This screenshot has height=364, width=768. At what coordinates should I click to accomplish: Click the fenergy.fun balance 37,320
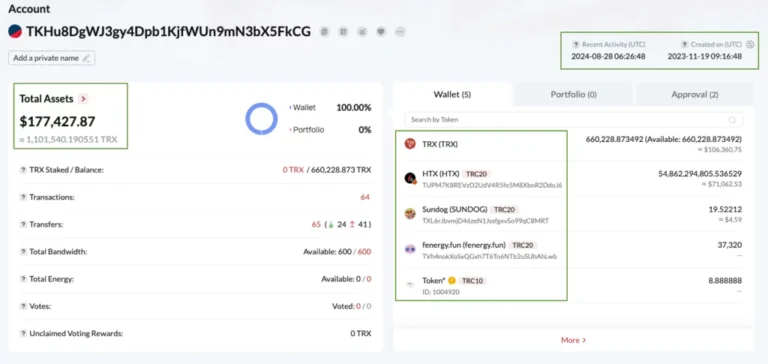pyautogui.click(x=729, y=245)
